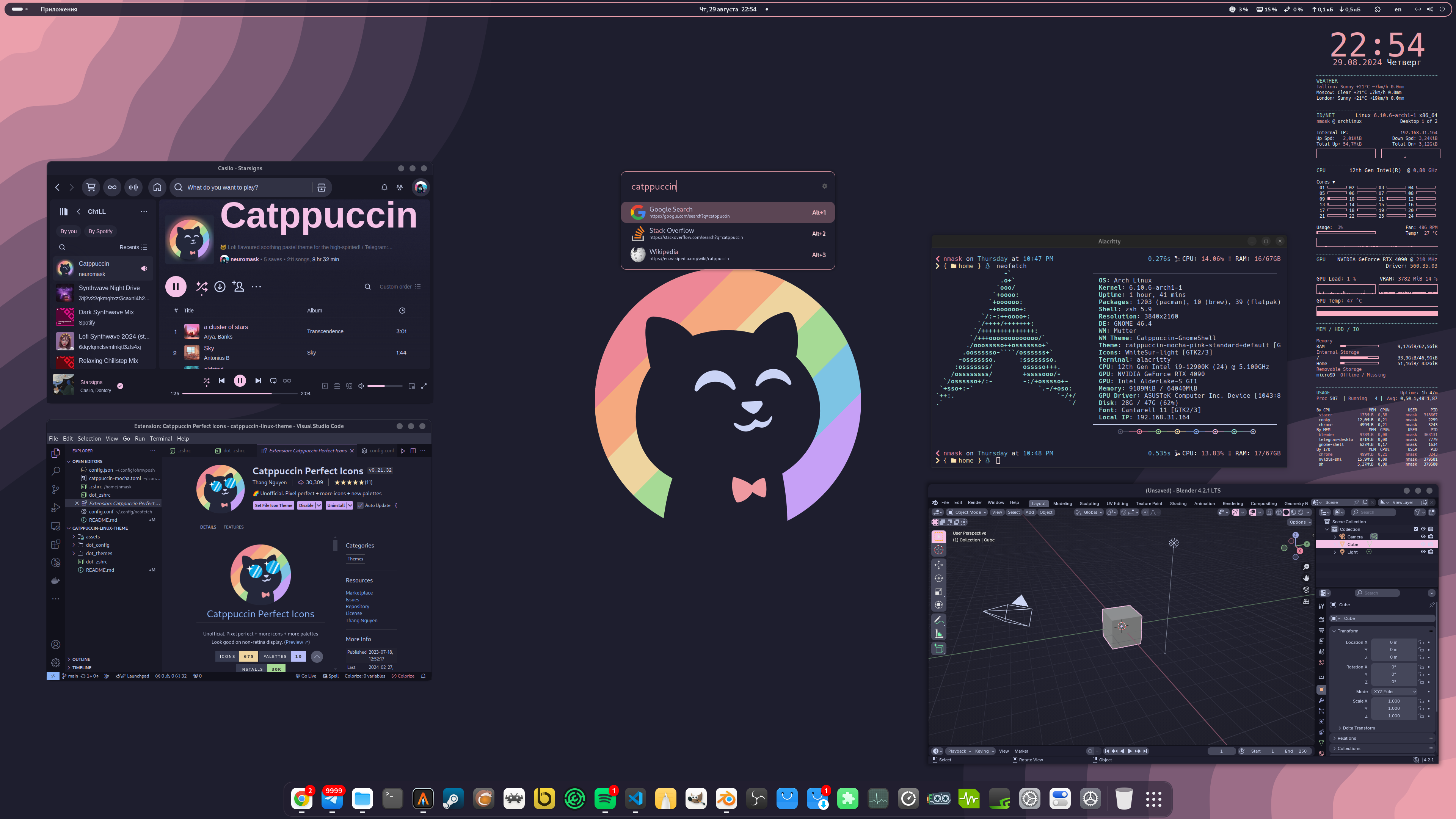The width and height of the screenshot is (1456, 819).
Task: Open Spotify shopping cart icon
Action: click(x=91, y=188)
